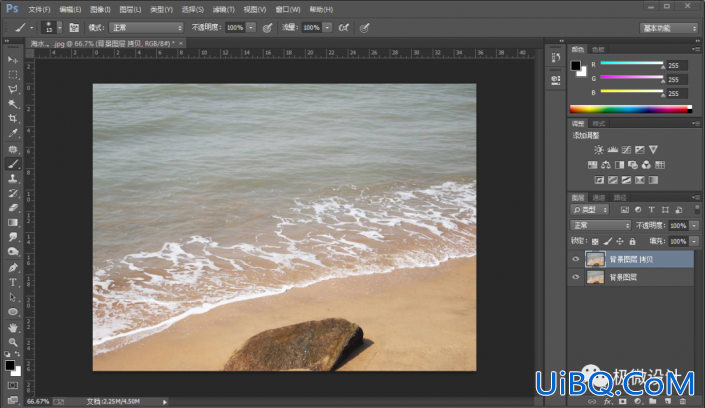Select the Gradient tool
Screen dimensions: 705x408
[13, 223]
